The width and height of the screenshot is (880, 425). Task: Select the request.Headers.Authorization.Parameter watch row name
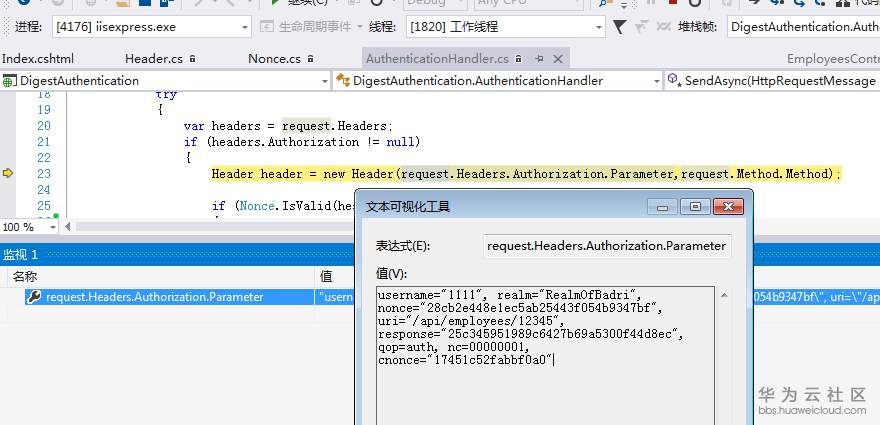(x=154, y=297)
